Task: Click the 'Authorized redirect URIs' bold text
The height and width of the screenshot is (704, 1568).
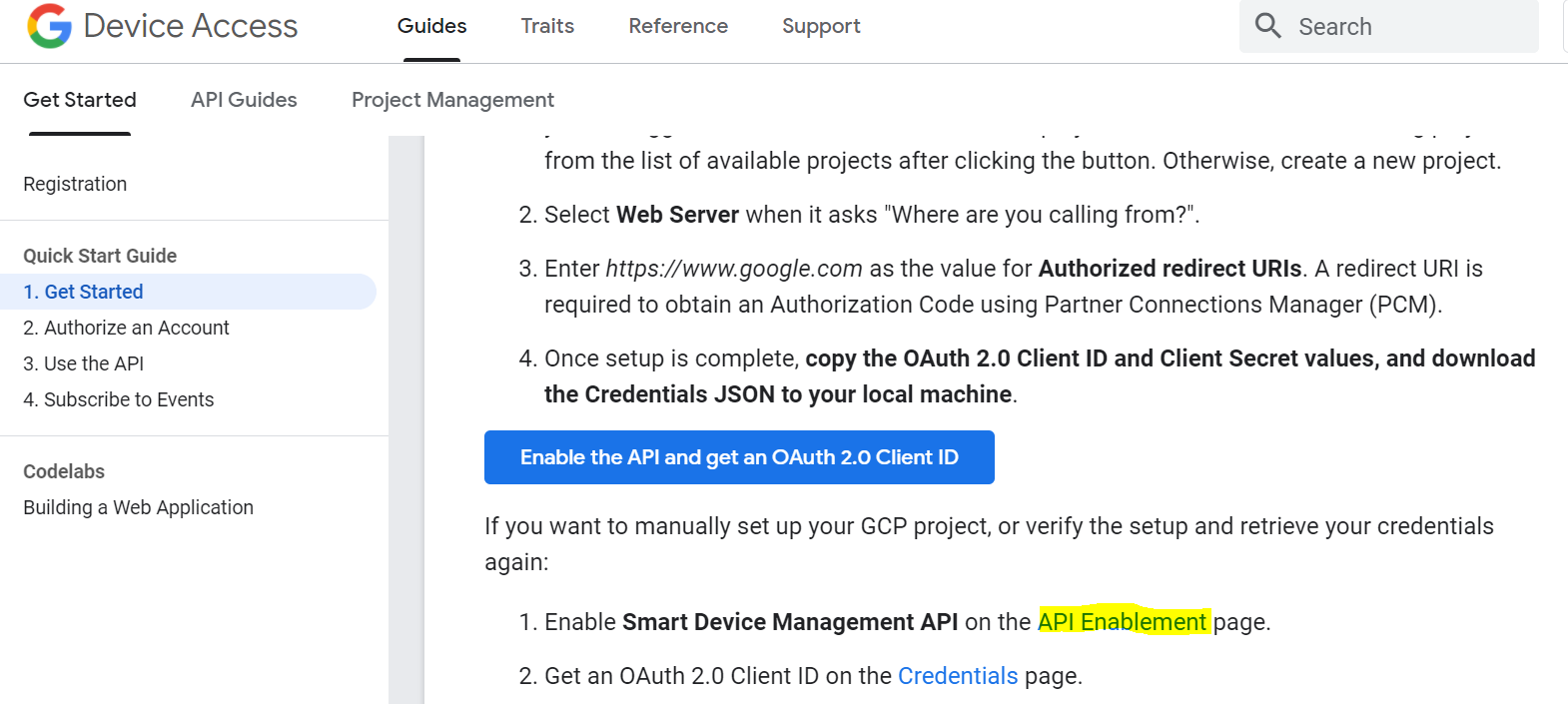Action: [x=1171, y=269]
